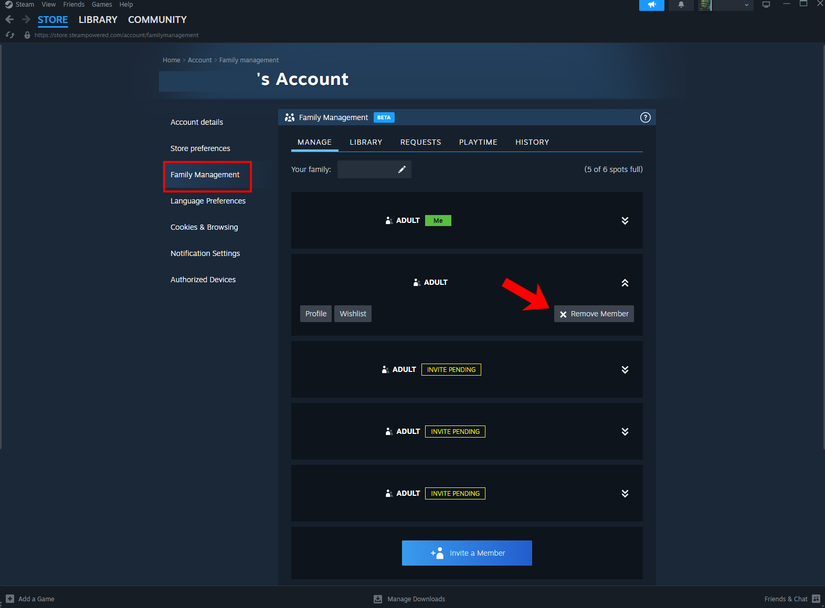Screen dimensions: 825x608
Task: Expand the last Invite Pending member
Action: click(624, 494)
